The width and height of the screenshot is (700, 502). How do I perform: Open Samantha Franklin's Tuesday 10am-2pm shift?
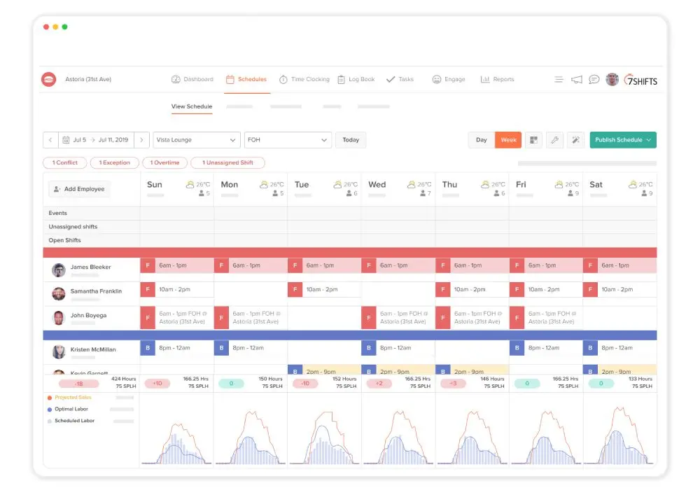pyautogui.click(x=324, y=289)
